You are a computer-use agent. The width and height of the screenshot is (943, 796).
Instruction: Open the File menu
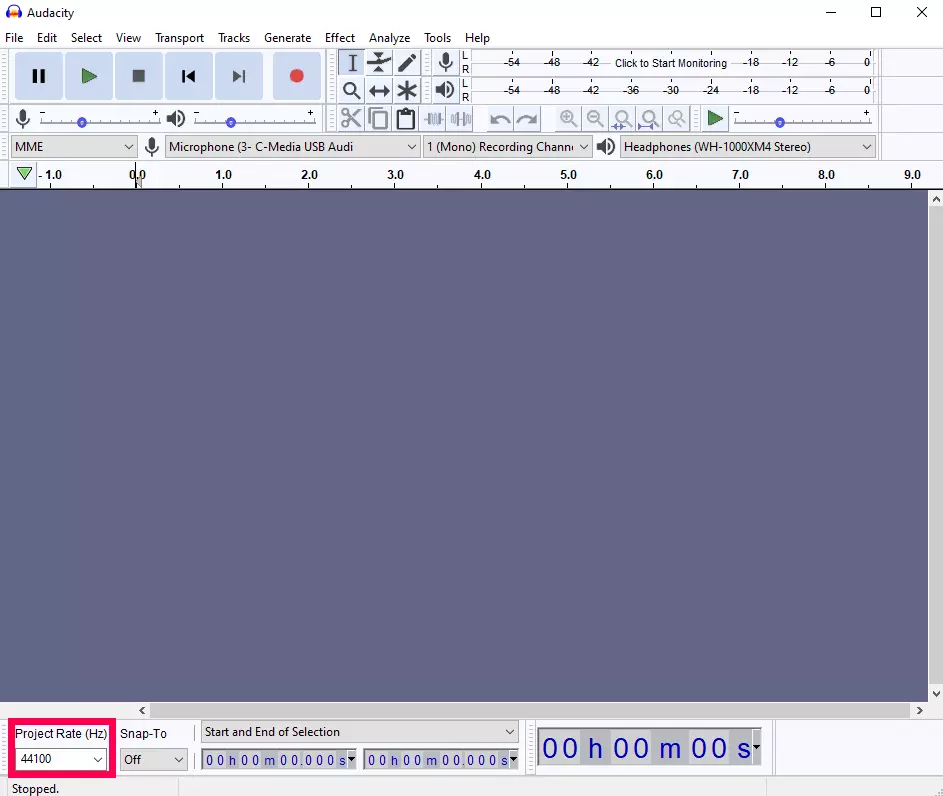(x=14, y=38)
